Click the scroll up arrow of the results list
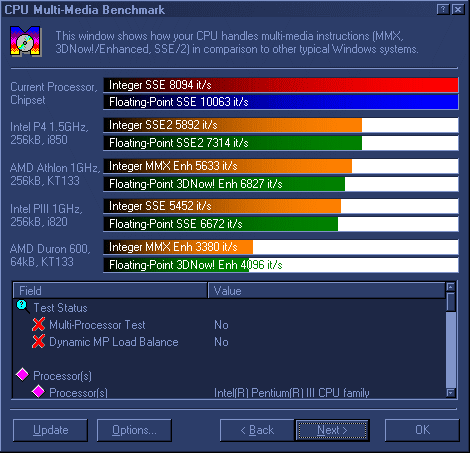The image size is (470, 453). click(451, 287)
